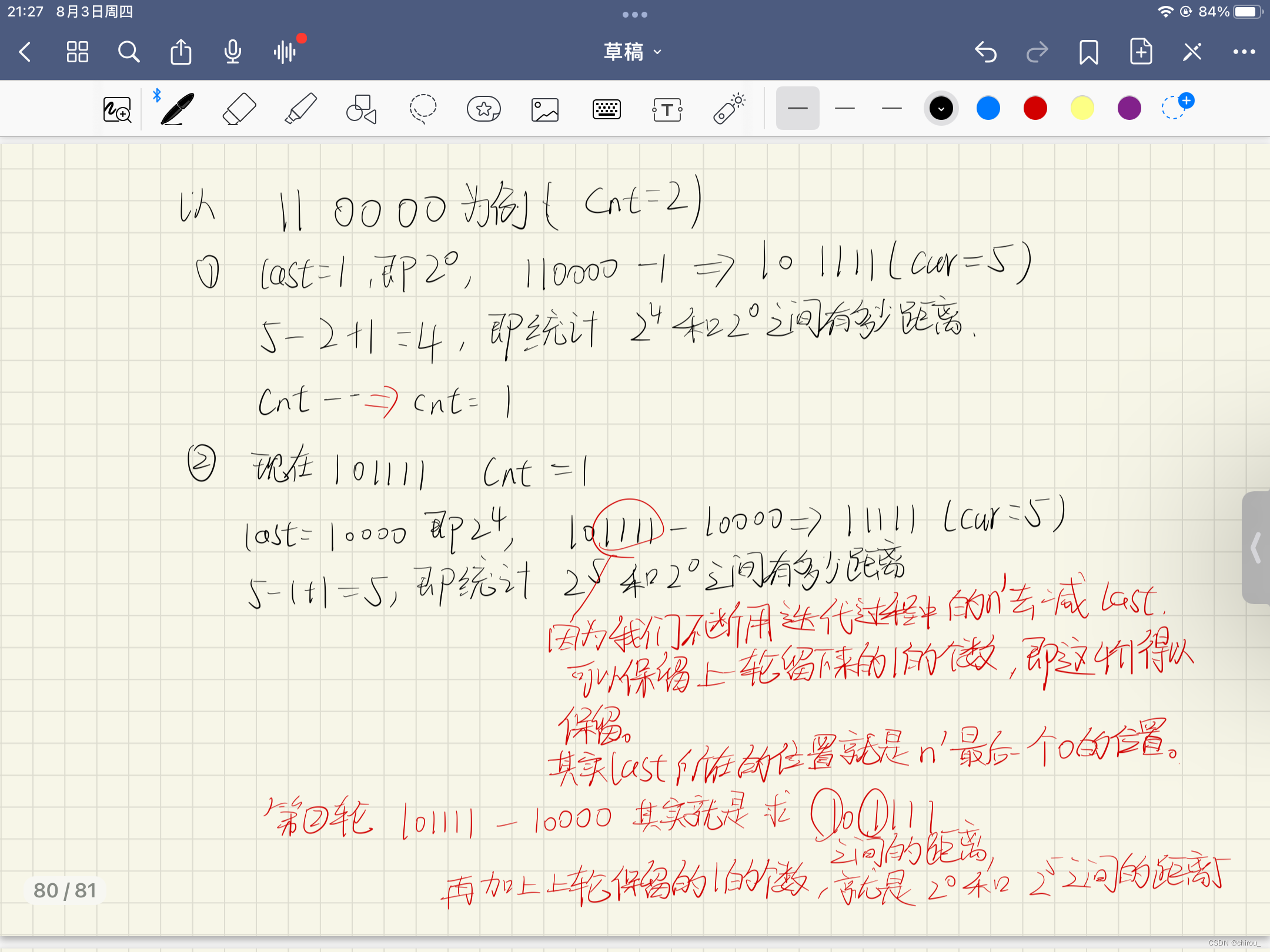Image resolution: width=1270 pixels, height=952 pixels.
Task: Select the fountain pen tool
Action: click(177, 109)
